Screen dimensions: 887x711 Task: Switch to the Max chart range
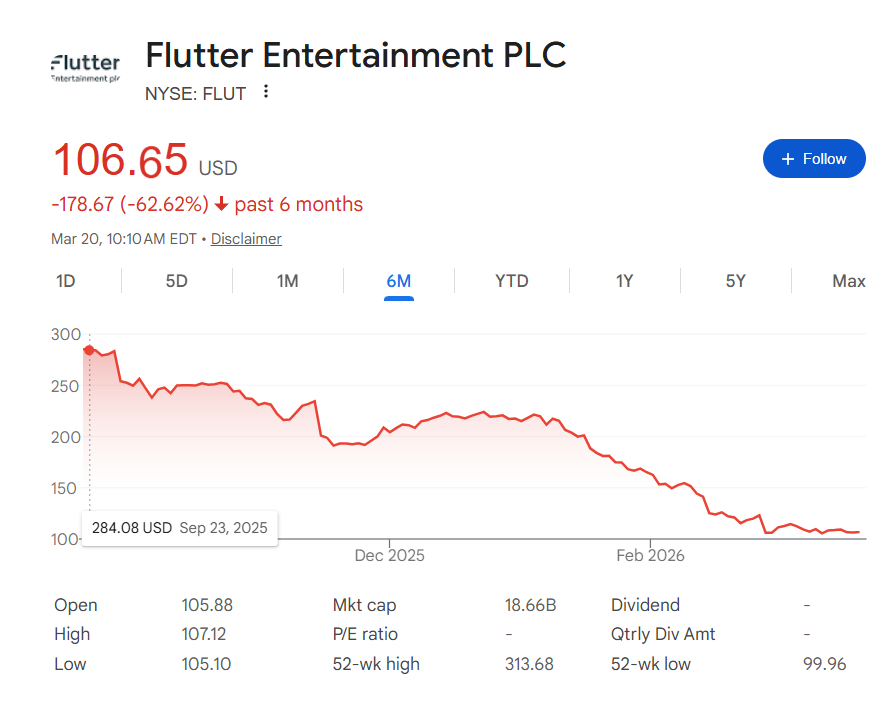tap(848, 281)
